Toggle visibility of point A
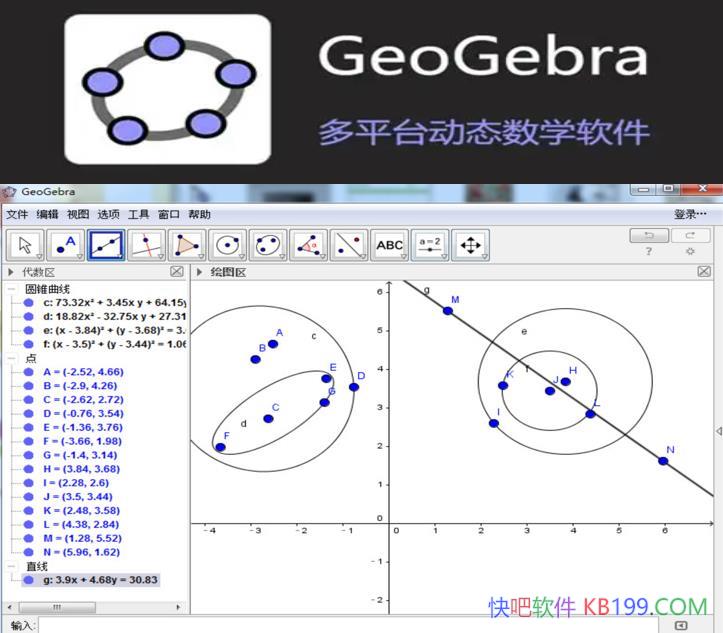This screenshot has width=723, height=633. pyautogui.click(x=29, y=372)
